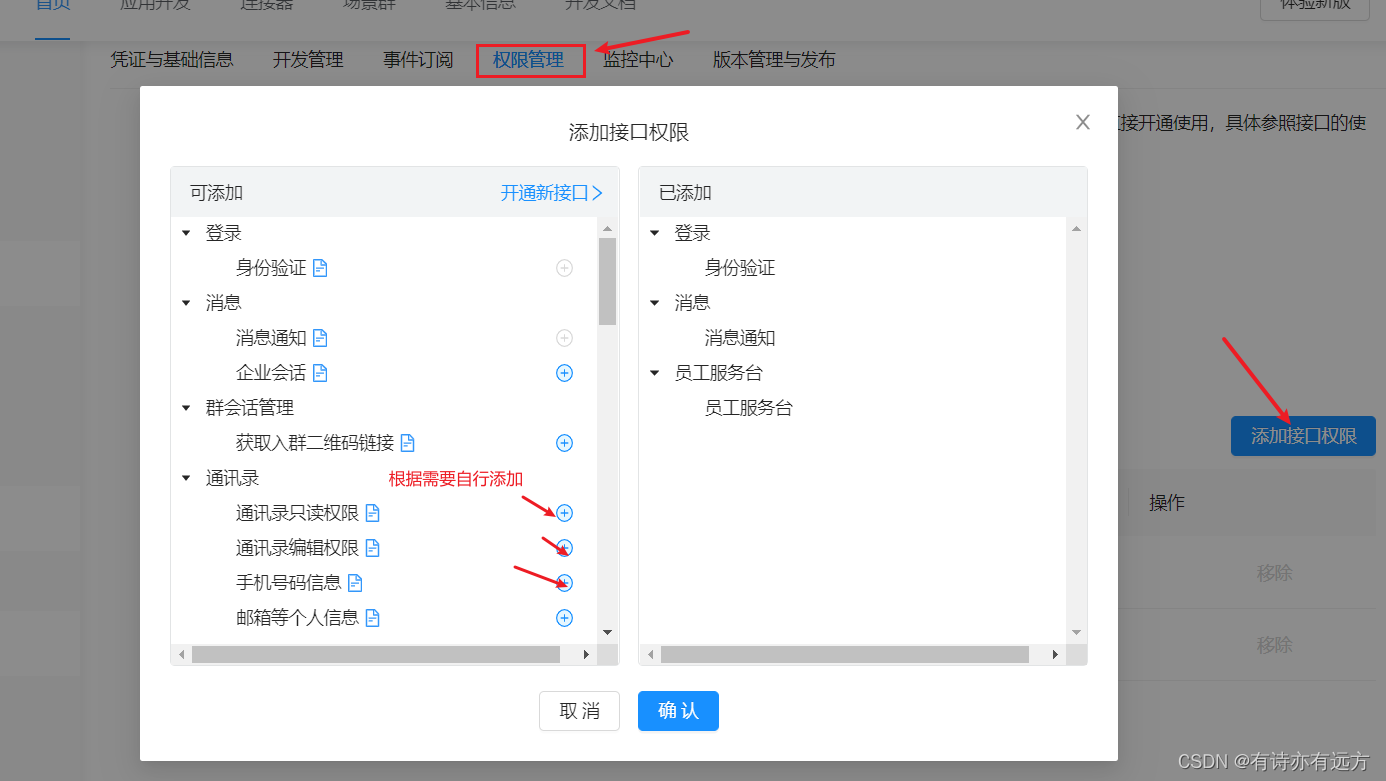Add 通讯录编辑权限 with its plus icon
The width and height of the screenshot is (1386, 781).
pyautogui.click(x=564, y=548)
